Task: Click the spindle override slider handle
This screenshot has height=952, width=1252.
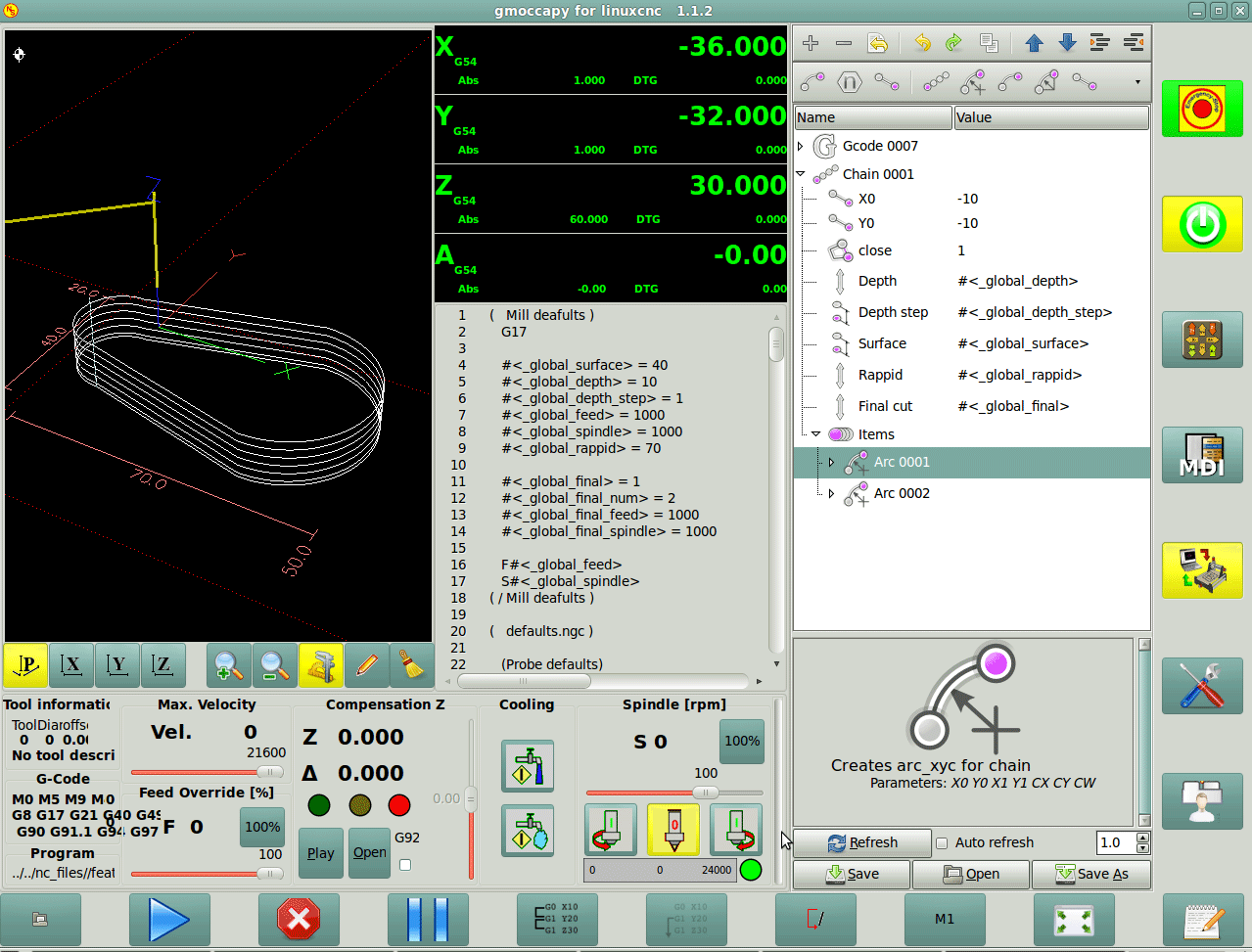Action: click(705, 793)
